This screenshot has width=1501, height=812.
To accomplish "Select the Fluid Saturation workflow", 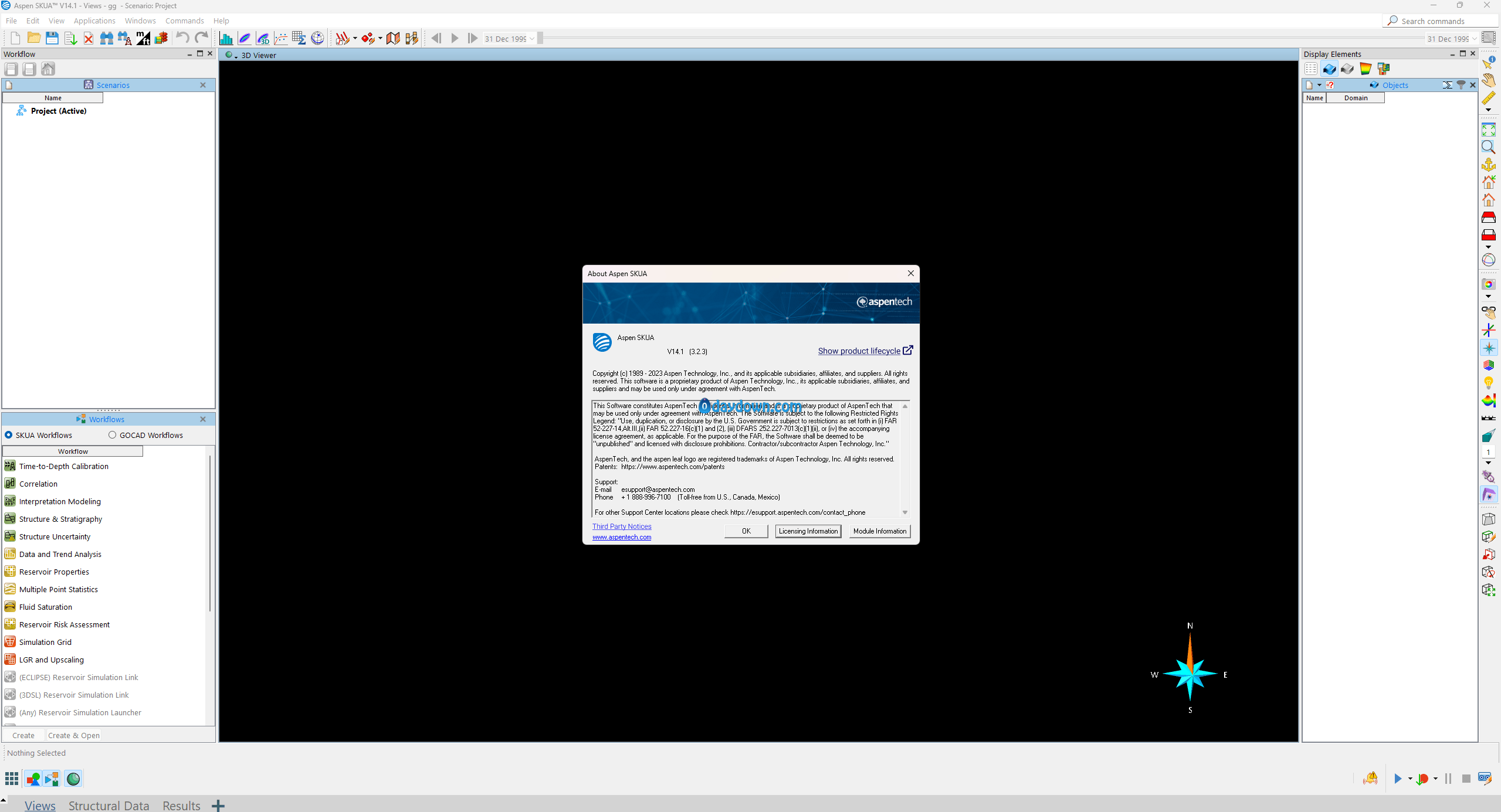I will click(x=46, y=607).
